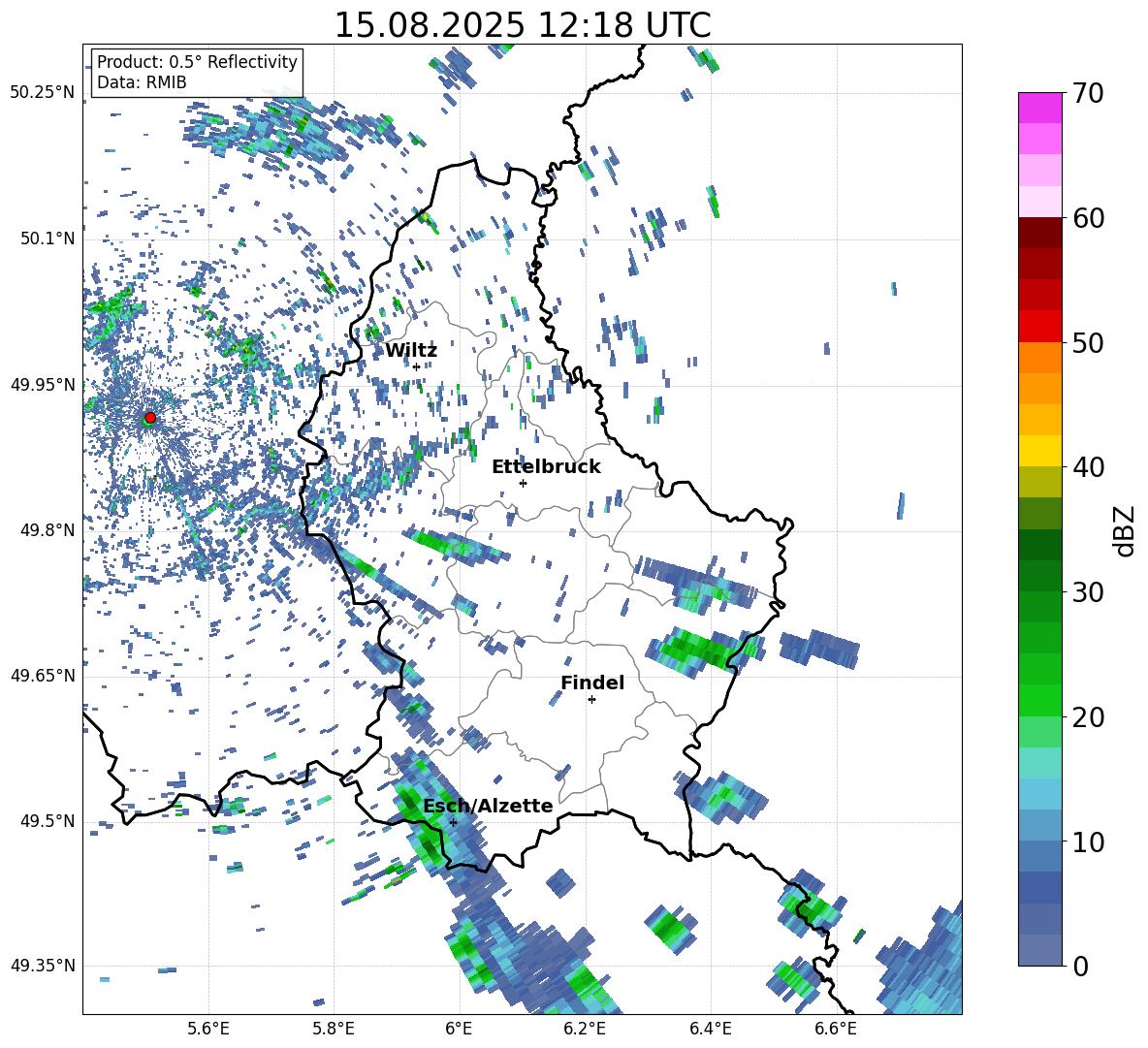Click the 49.35°N latitude label
Image resolution: width=1148 pixels, height=1048 pixels.
coord(43,966)
